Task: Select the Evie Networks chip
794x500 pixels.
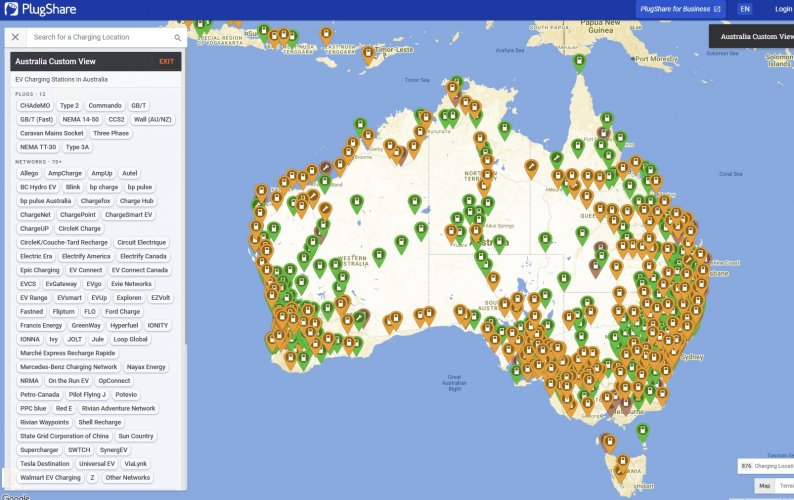Action: point(131,284)
